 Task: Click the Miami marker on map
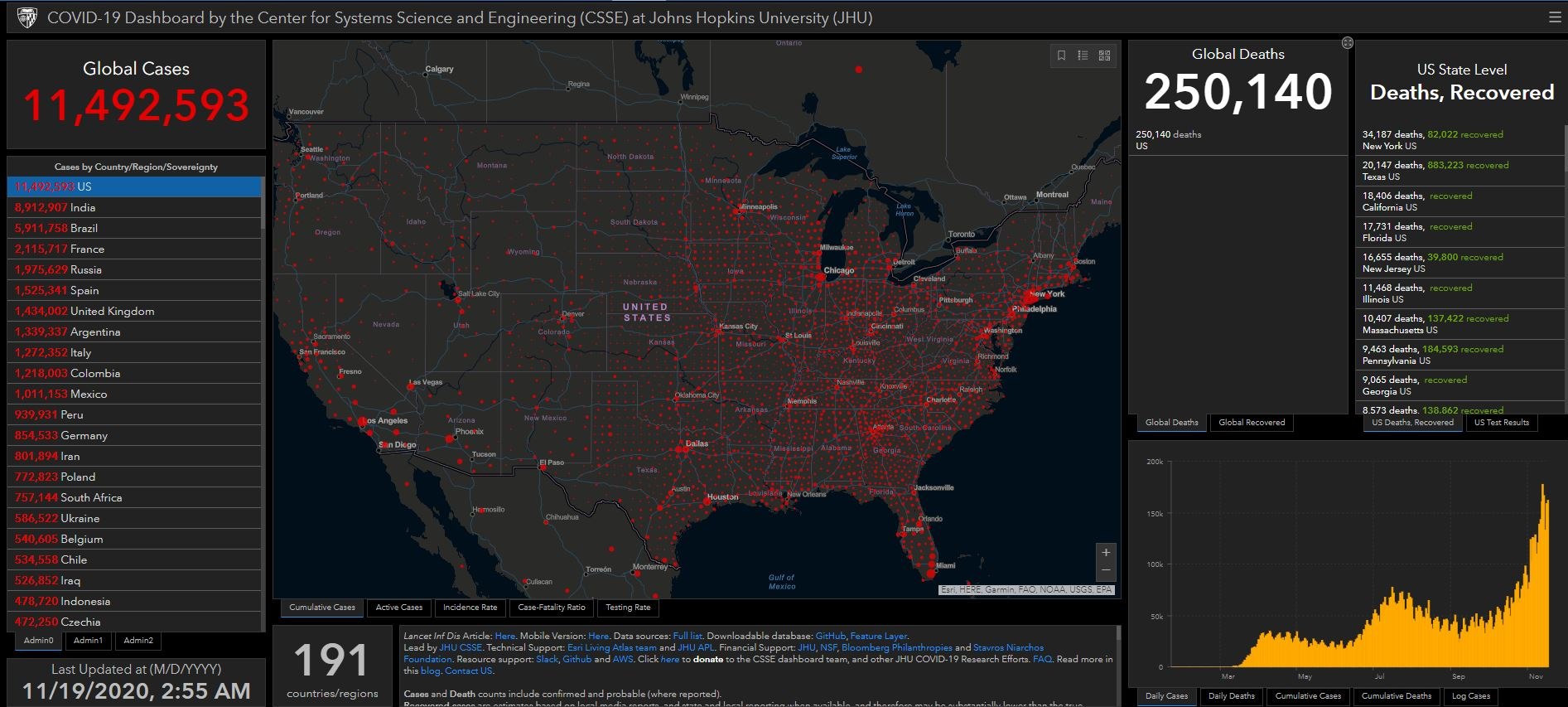[x=931, y=572]
